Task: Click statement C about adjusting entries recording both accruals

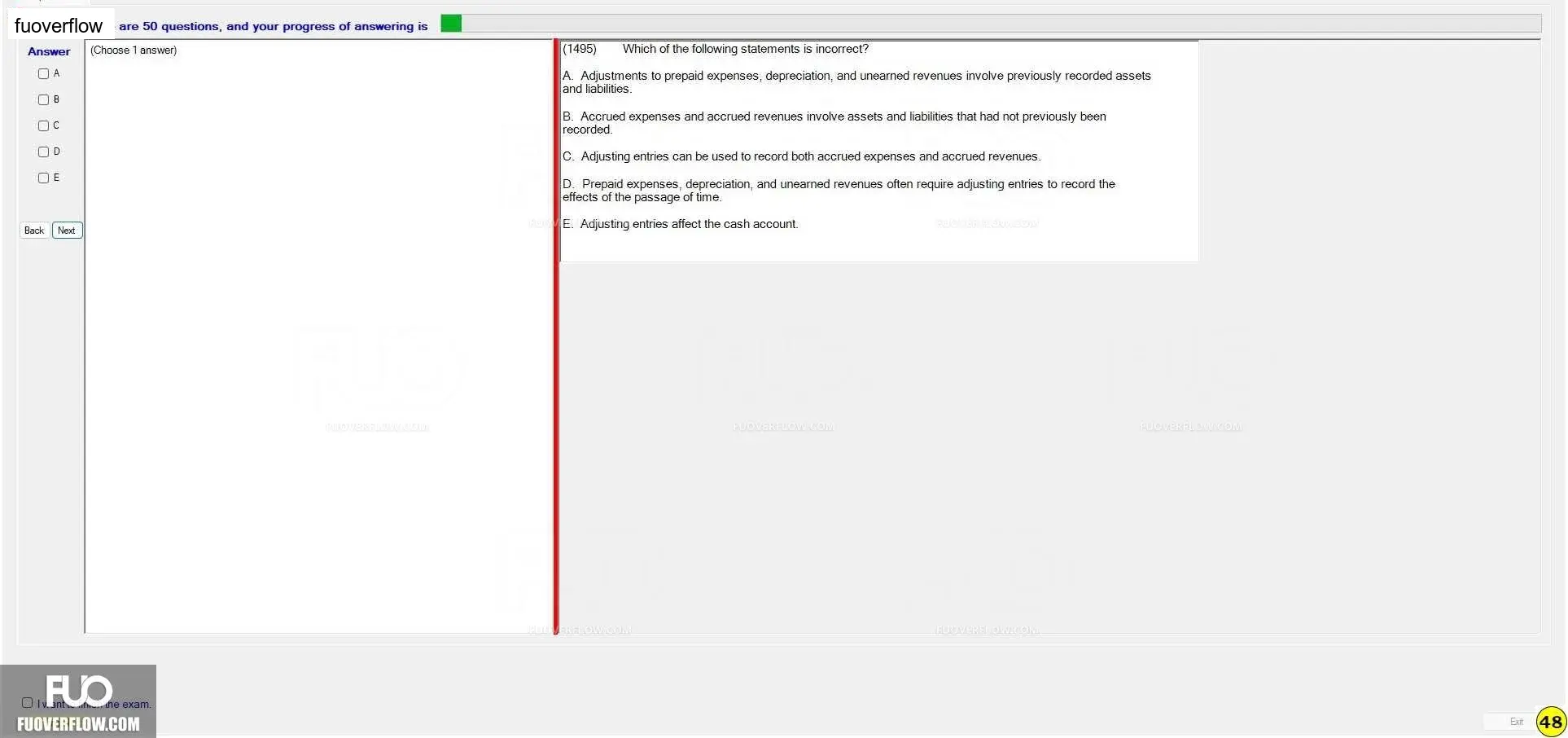Action: coord(802,156)
